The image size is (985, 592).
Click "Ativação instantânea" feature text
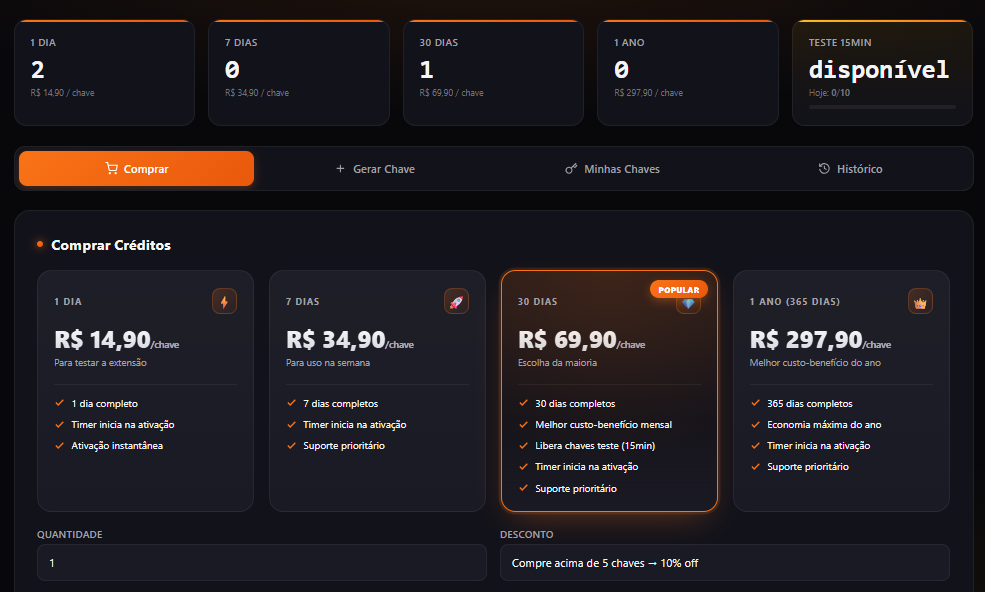click(x=117, y=446)
